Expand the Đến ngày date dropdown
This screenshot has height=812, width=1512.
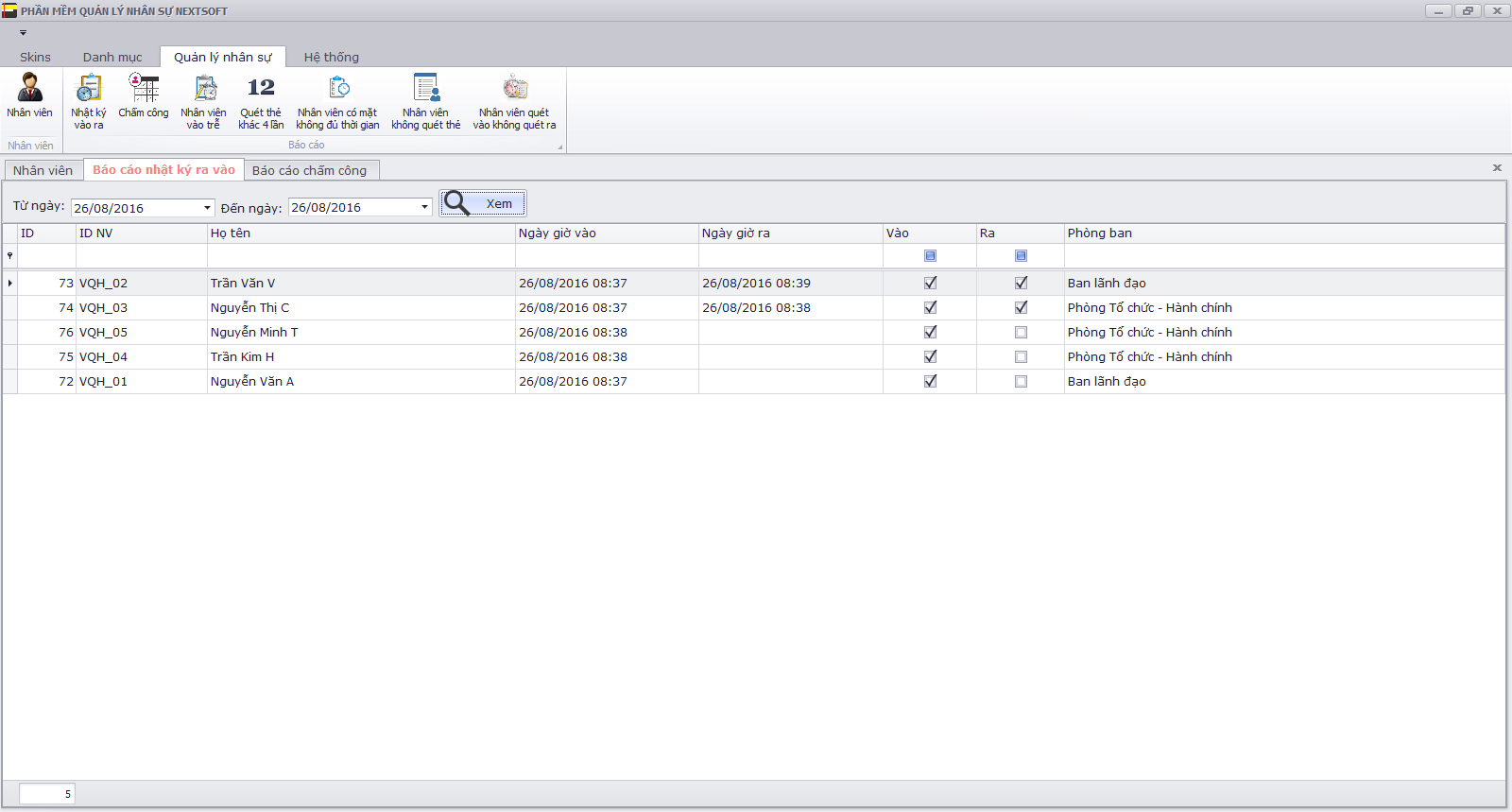click(424, 207)
